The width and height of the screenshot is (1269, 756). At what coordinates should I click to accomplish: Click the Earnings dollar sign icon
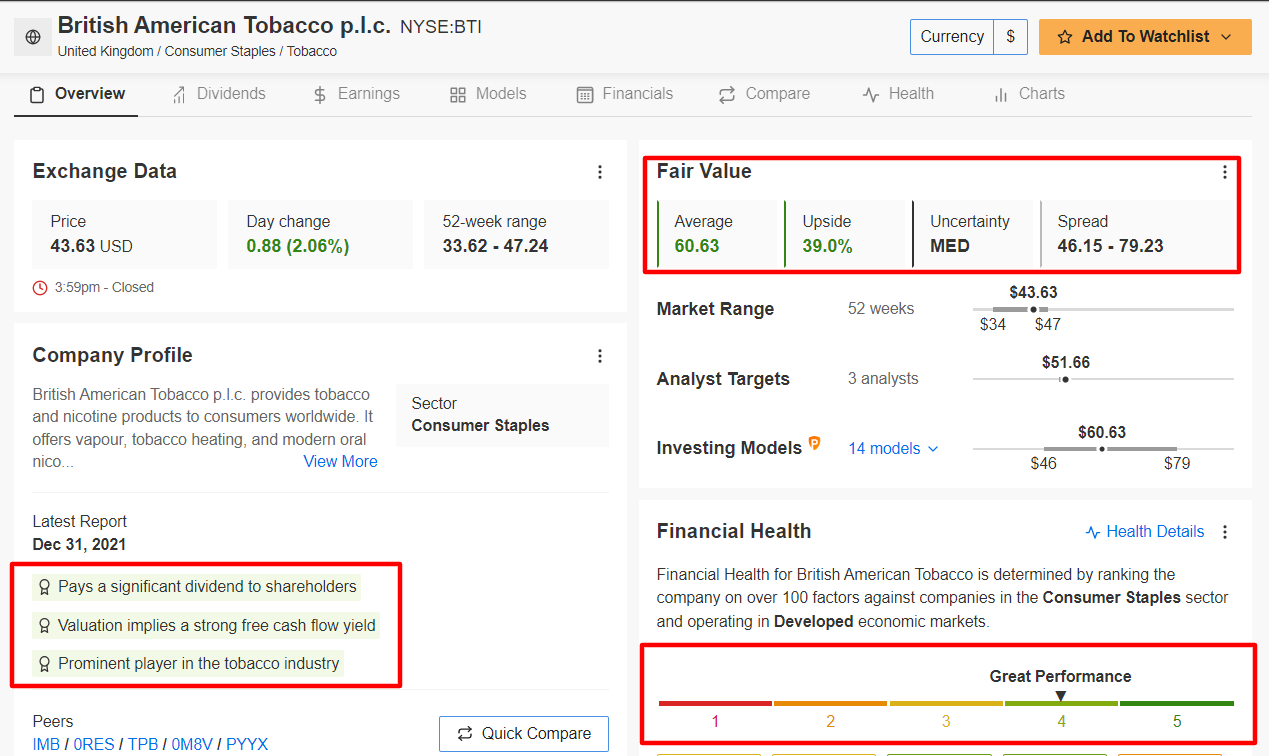point(320,95)
